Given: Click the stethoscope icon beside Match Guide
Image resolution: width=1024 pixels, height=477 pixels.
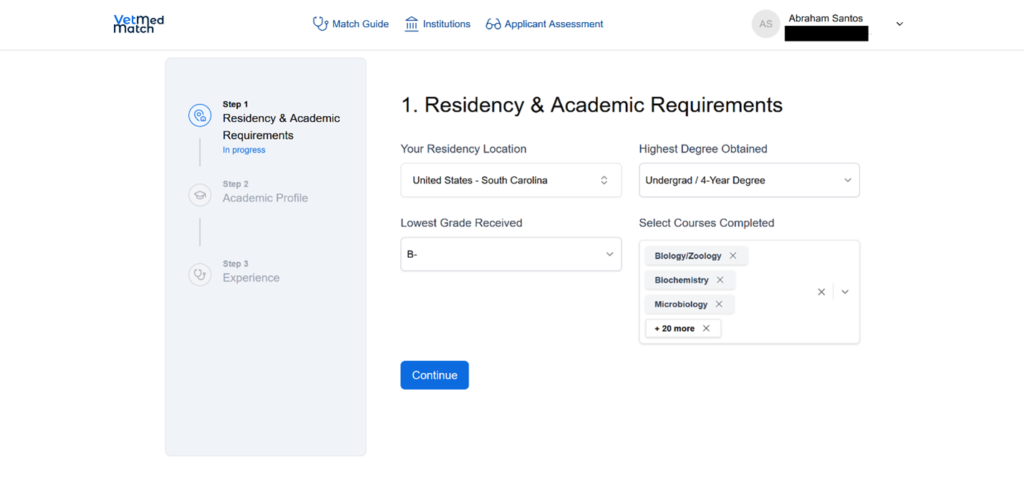Looking at the screenshot, I should (320, 24).
